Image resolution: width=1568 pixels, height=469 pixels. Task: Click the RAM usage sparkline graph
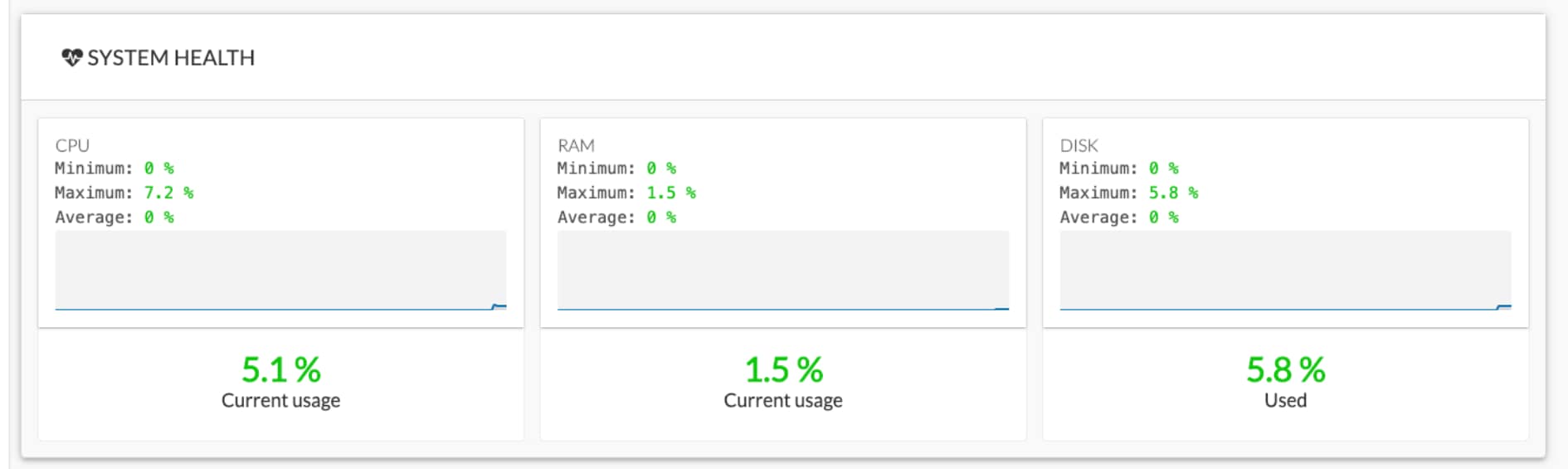tap(783, 271)
